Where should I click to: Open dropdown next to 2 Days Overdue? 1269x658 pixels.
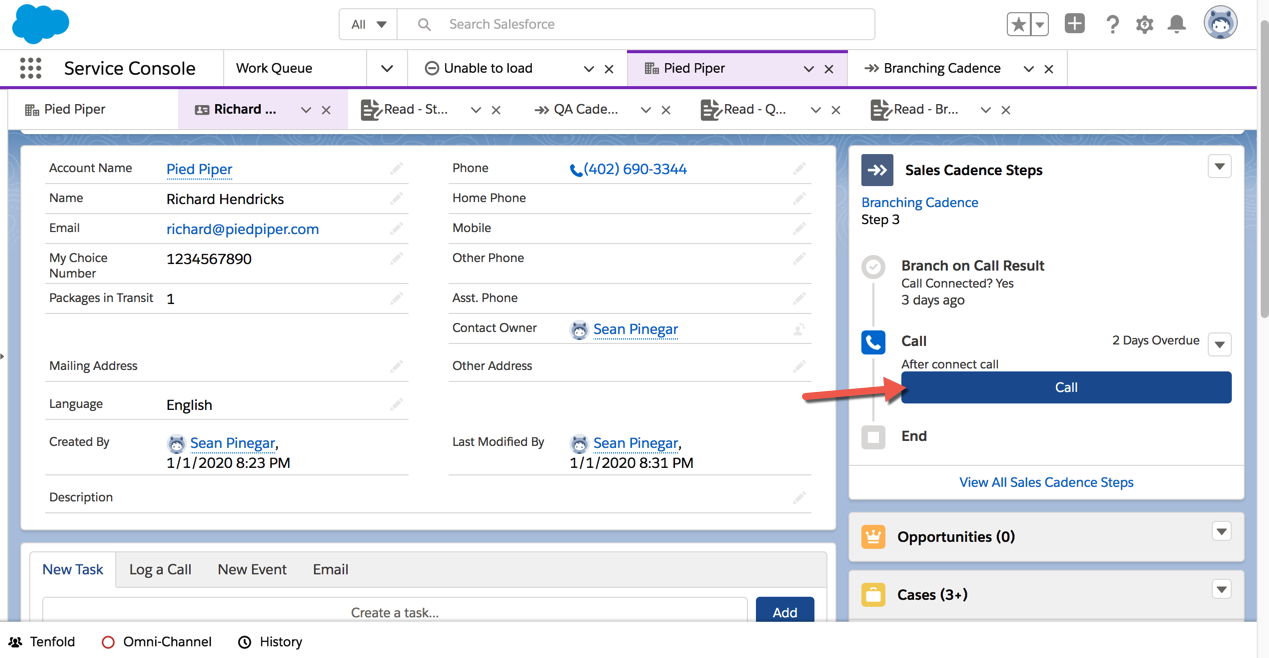pyautogui.click(x=1219, y=345)
